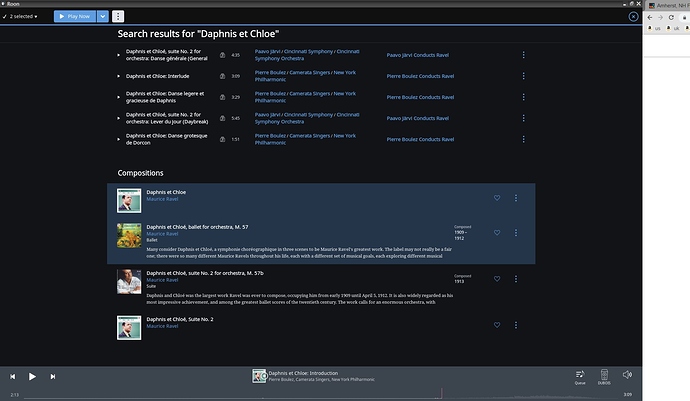Open Maurice Ravel link under ballet M. 57
Screen dimensions: 690x401
[x=162, y=234]
